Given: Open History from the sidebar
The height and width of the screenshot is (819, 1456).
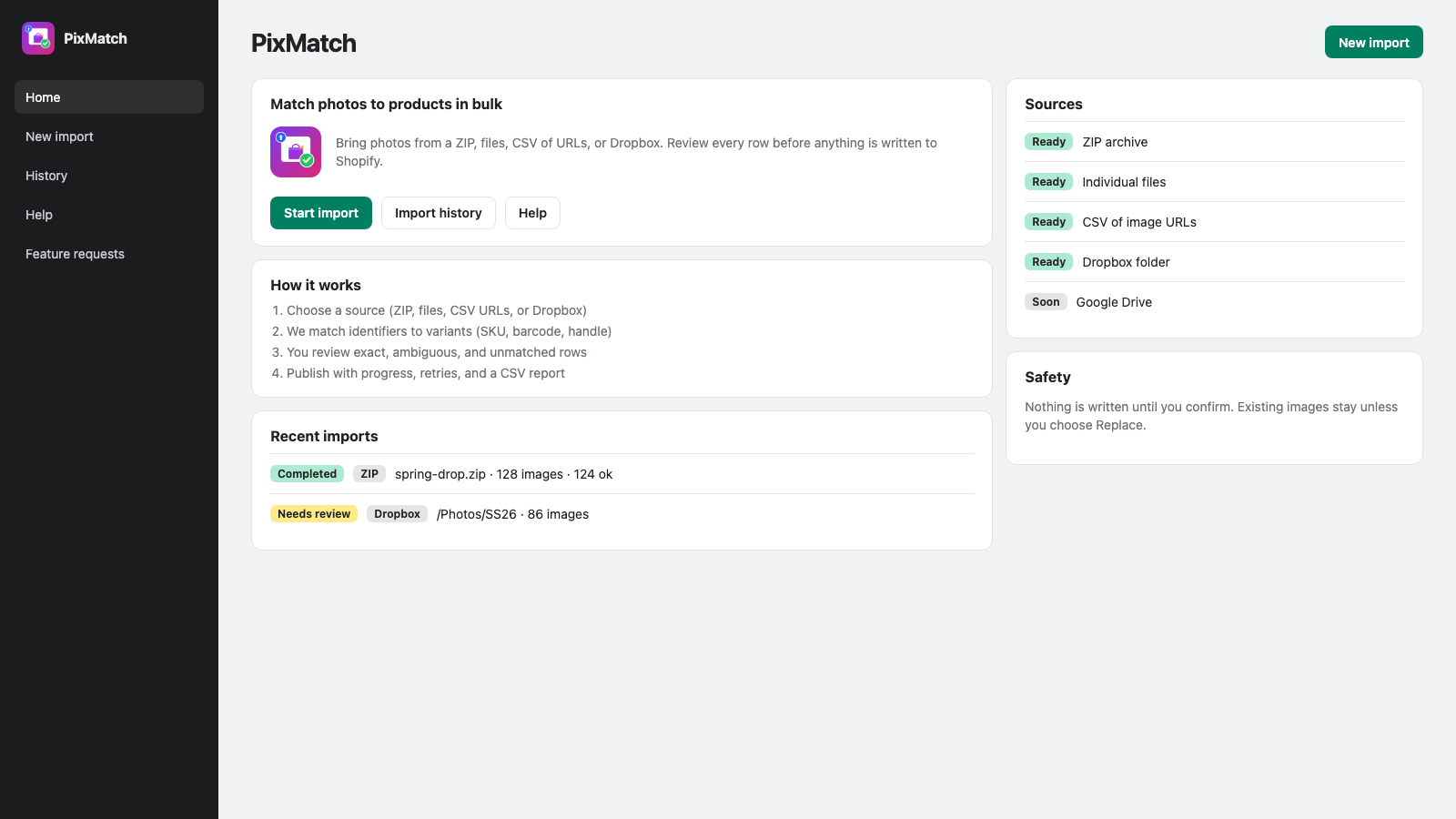Looking at the screenshot, I should pyautogui.click(x=109, y=176).
